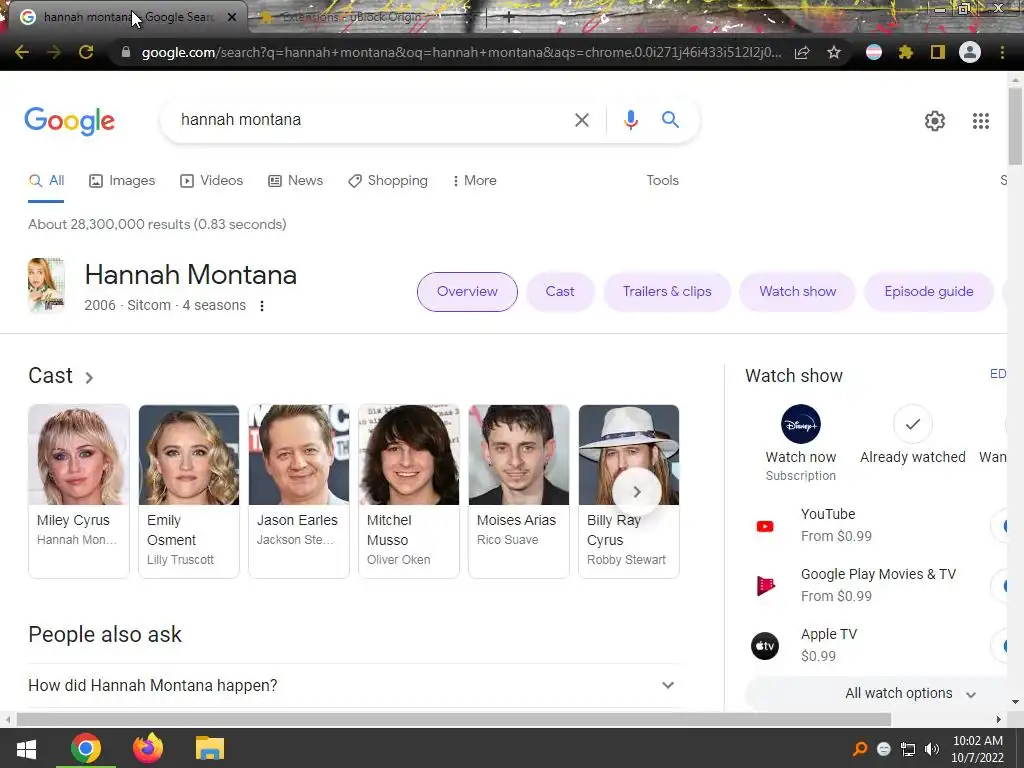Open search Tools
This screenshot has height=768, width=1024.
(x=662, y=180)
